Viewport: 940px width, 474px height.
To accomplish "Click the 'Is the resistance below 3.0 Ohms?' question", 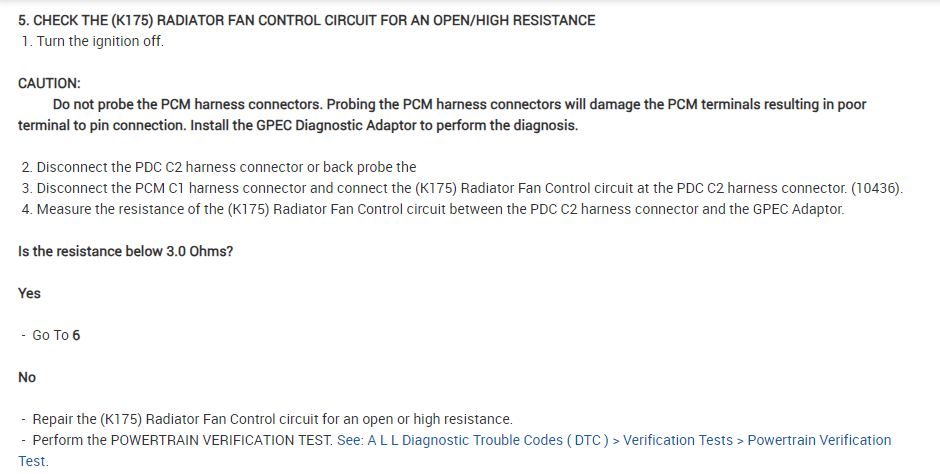I will (x=126, y=251).
